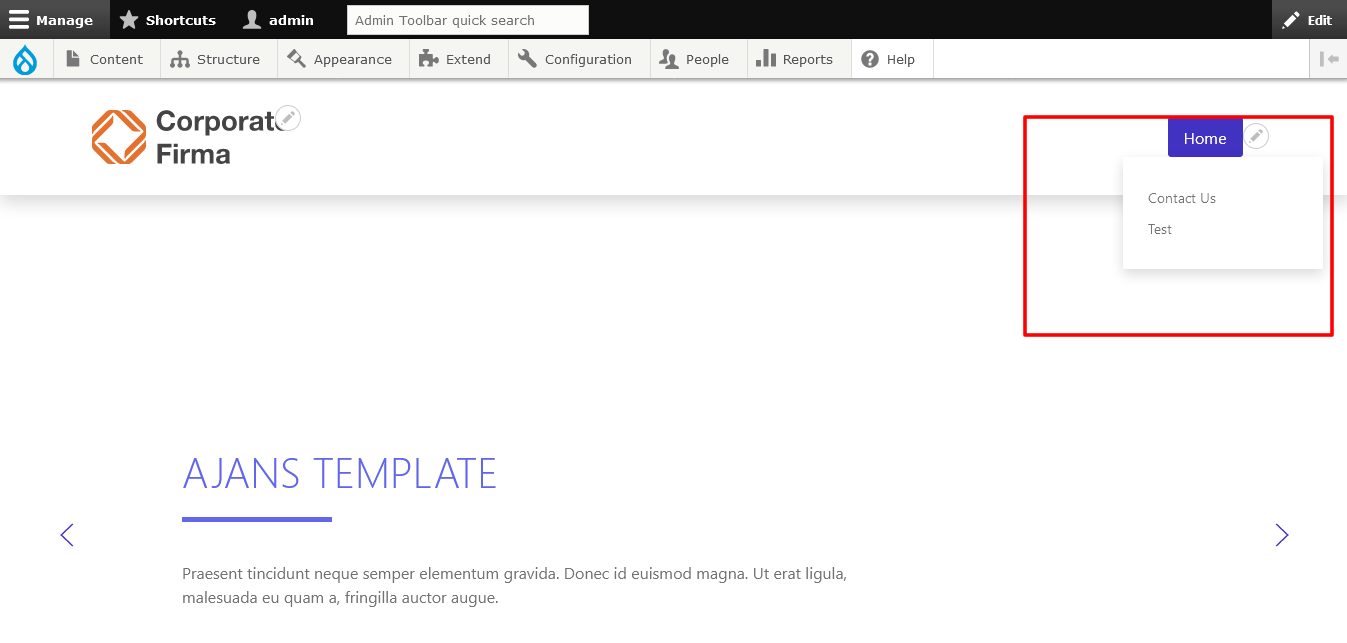Click the Drupal logo home icon
Image resolution: width=1347 pixels, height=643 pixels.
tap(25, 59)
